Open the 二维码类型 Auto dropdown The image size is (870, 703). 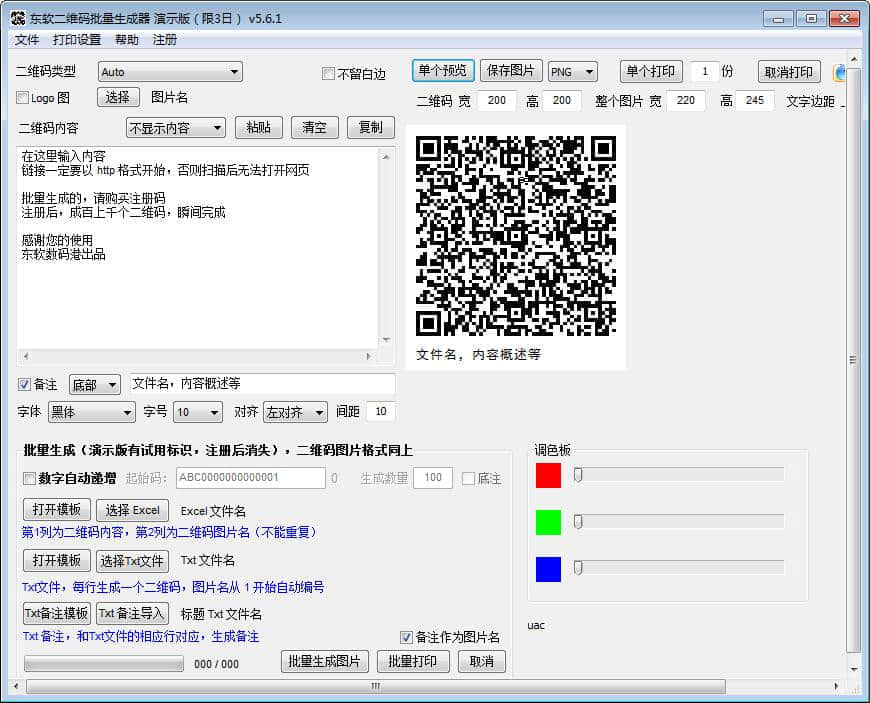coord(170,72)
